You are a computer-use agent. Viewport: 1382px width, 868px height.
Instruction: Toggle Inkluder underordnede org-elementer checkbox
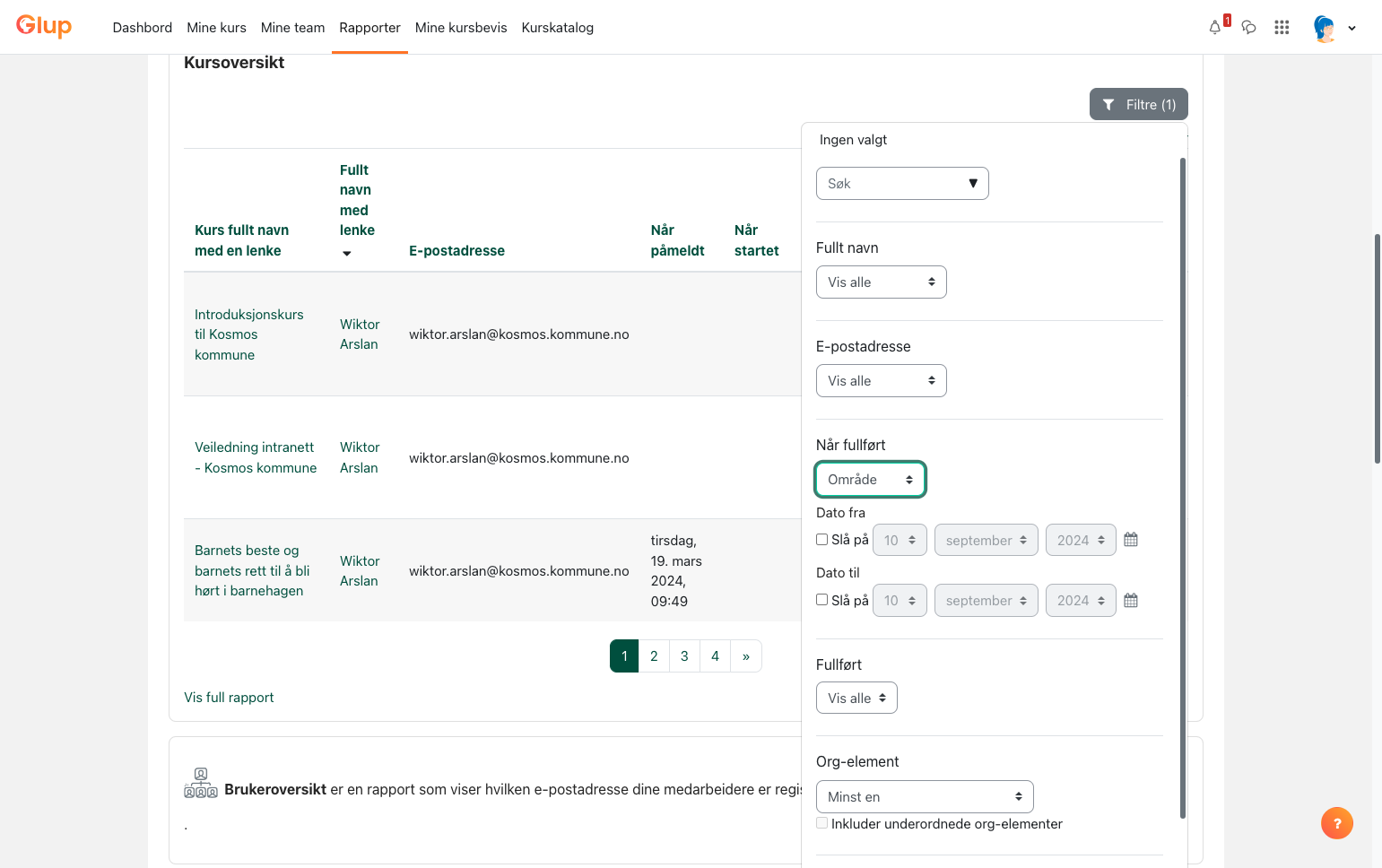821,823
